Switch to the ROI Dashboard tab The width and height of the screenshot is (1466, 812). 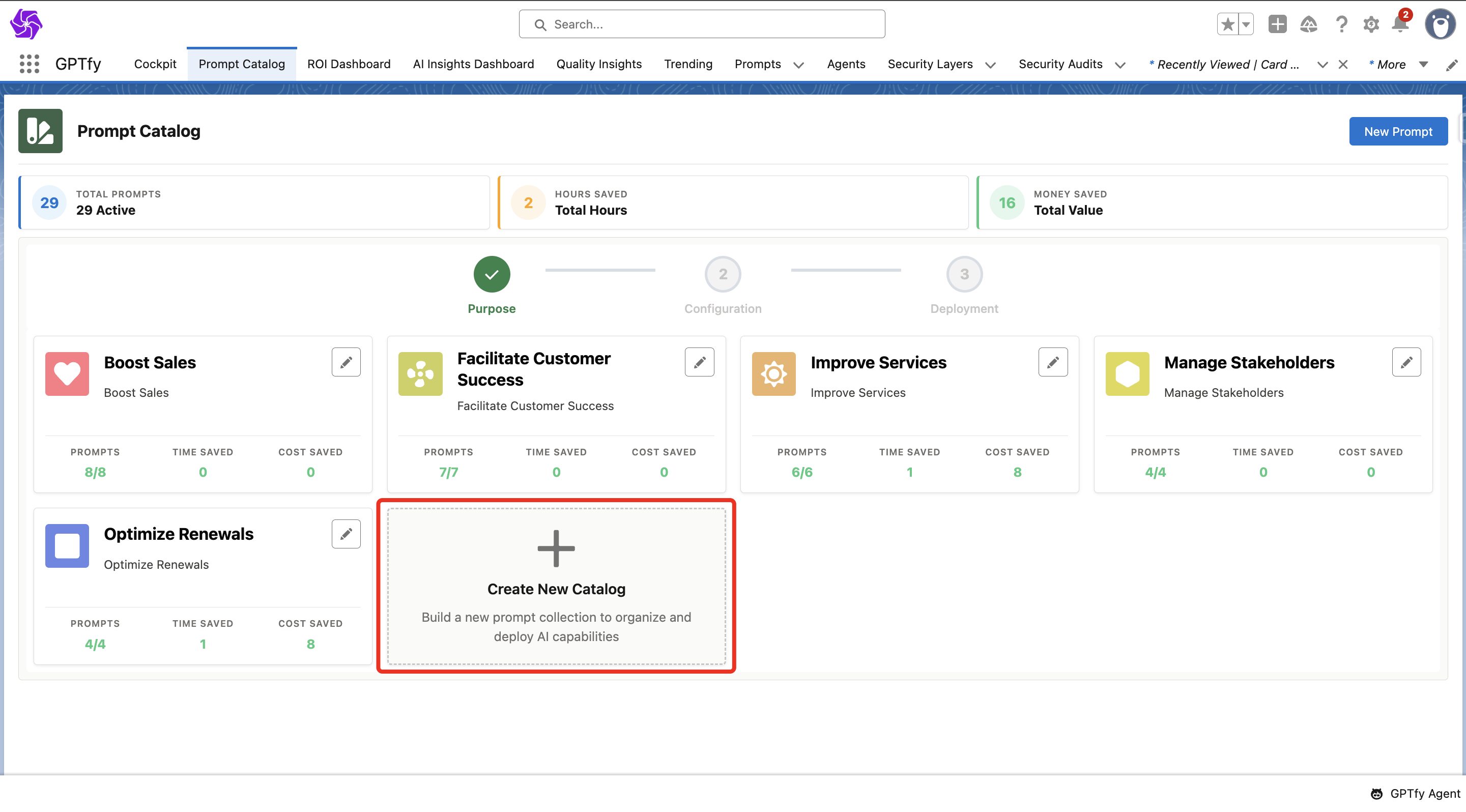click(x=348, y=64)
